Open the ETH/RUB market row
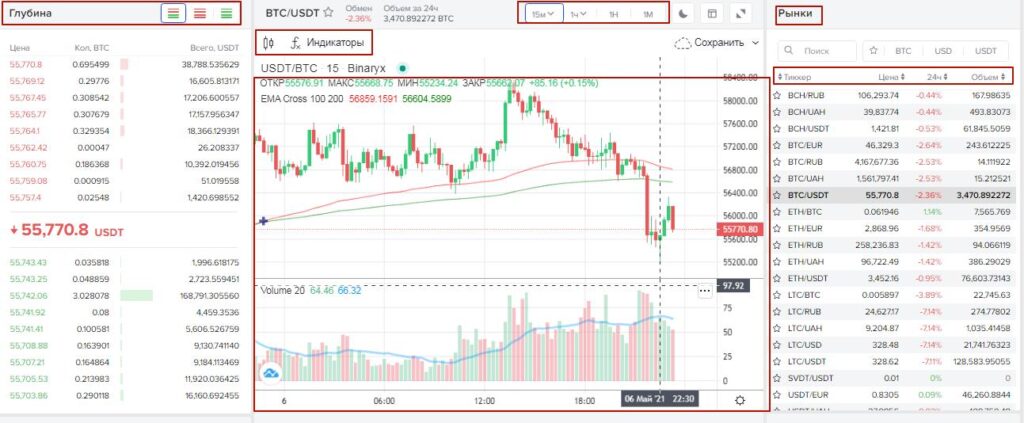1024x423 pixels. coord(892,245)
